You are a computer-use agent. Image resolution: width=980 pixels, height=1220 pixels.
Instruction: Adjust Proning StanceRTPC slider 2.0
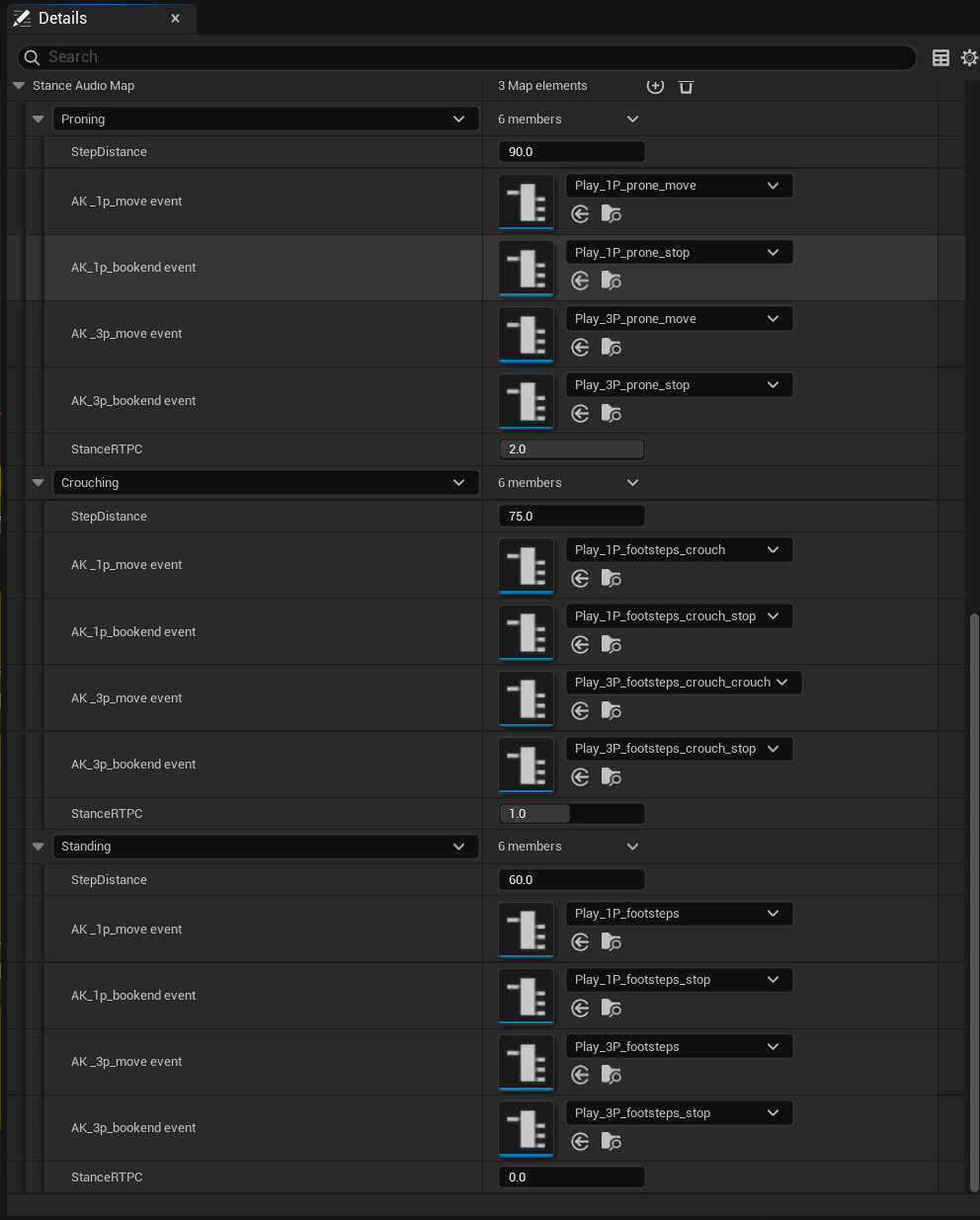tap(572, 449)
